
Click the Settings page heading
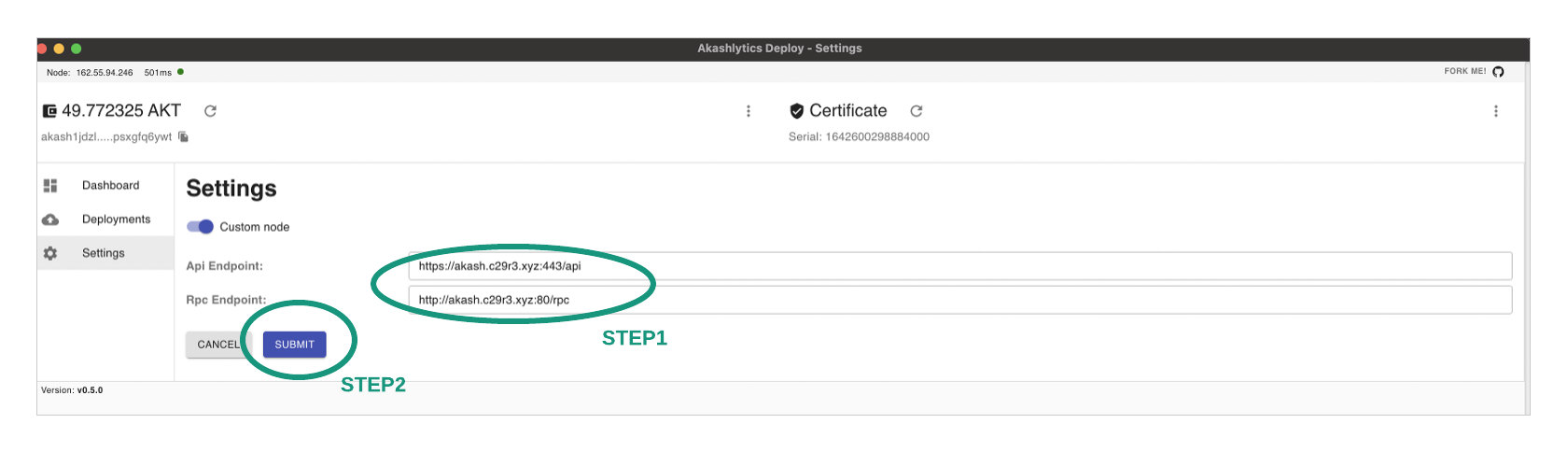[x=231, y=189]
